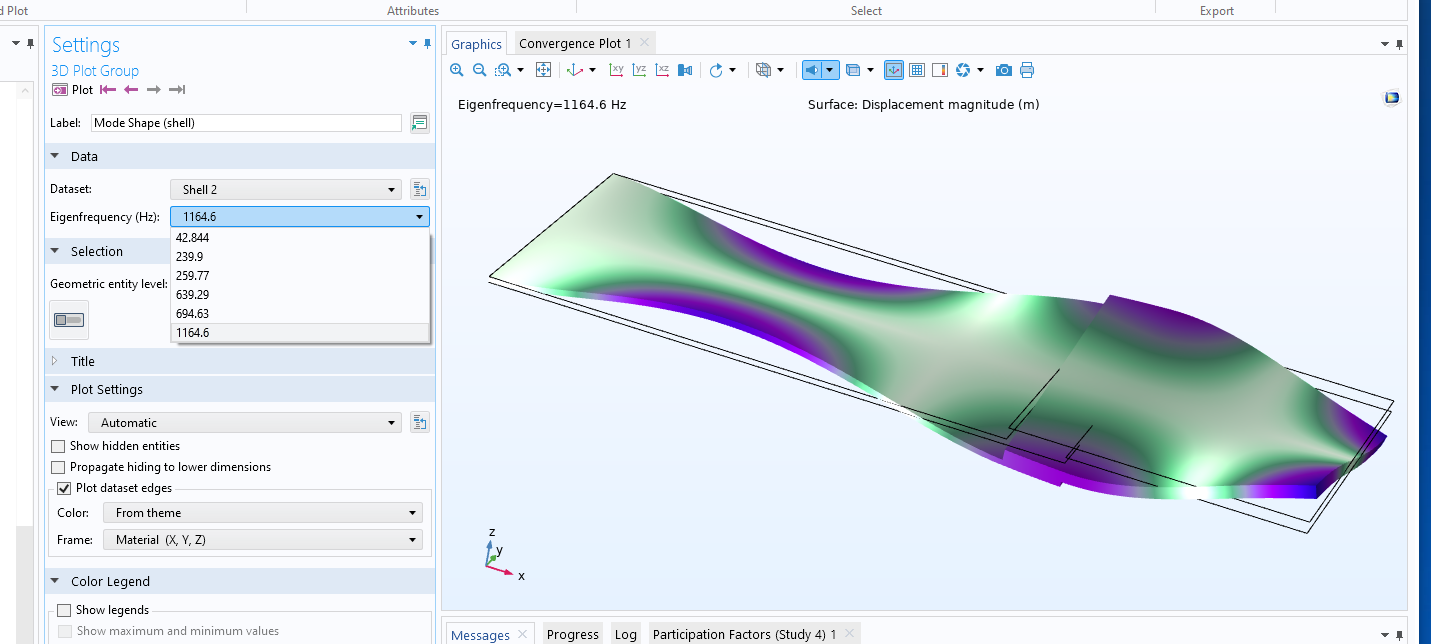The image size is (1431, 644).
Task: Open the Frame dropdown set to Material
Action: (262, 540)
